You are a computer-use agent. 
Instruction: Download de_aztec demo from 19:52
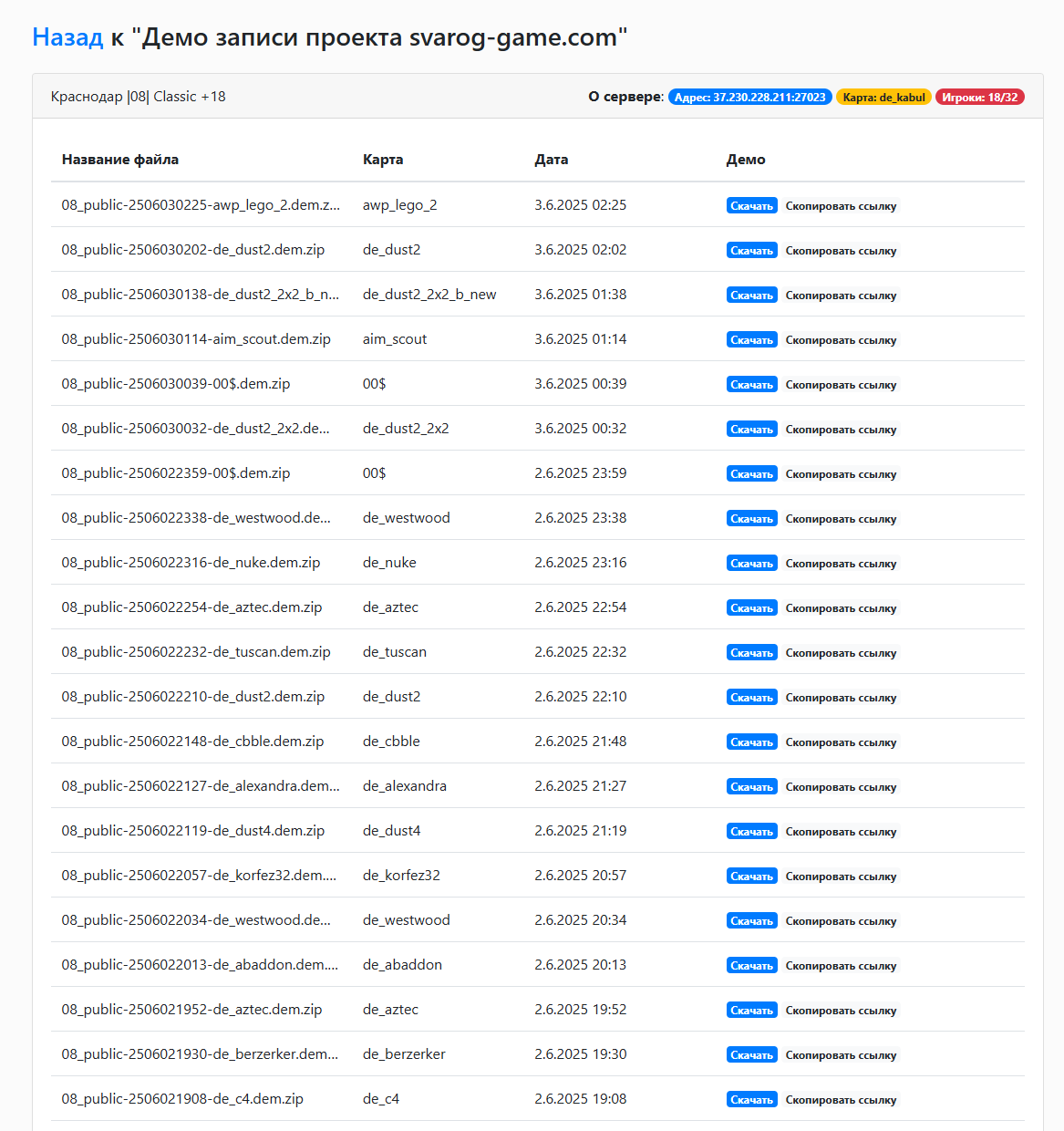tap(752, 1010)
